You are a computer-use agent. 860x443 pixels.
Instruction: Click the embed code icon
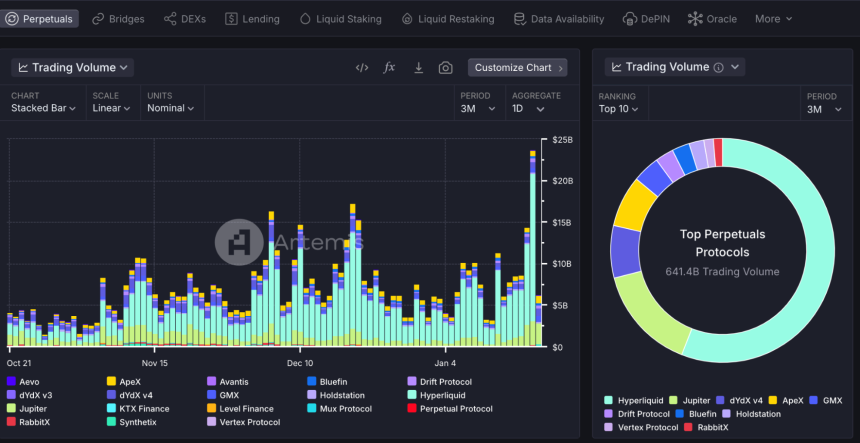[x=362, y=67]
